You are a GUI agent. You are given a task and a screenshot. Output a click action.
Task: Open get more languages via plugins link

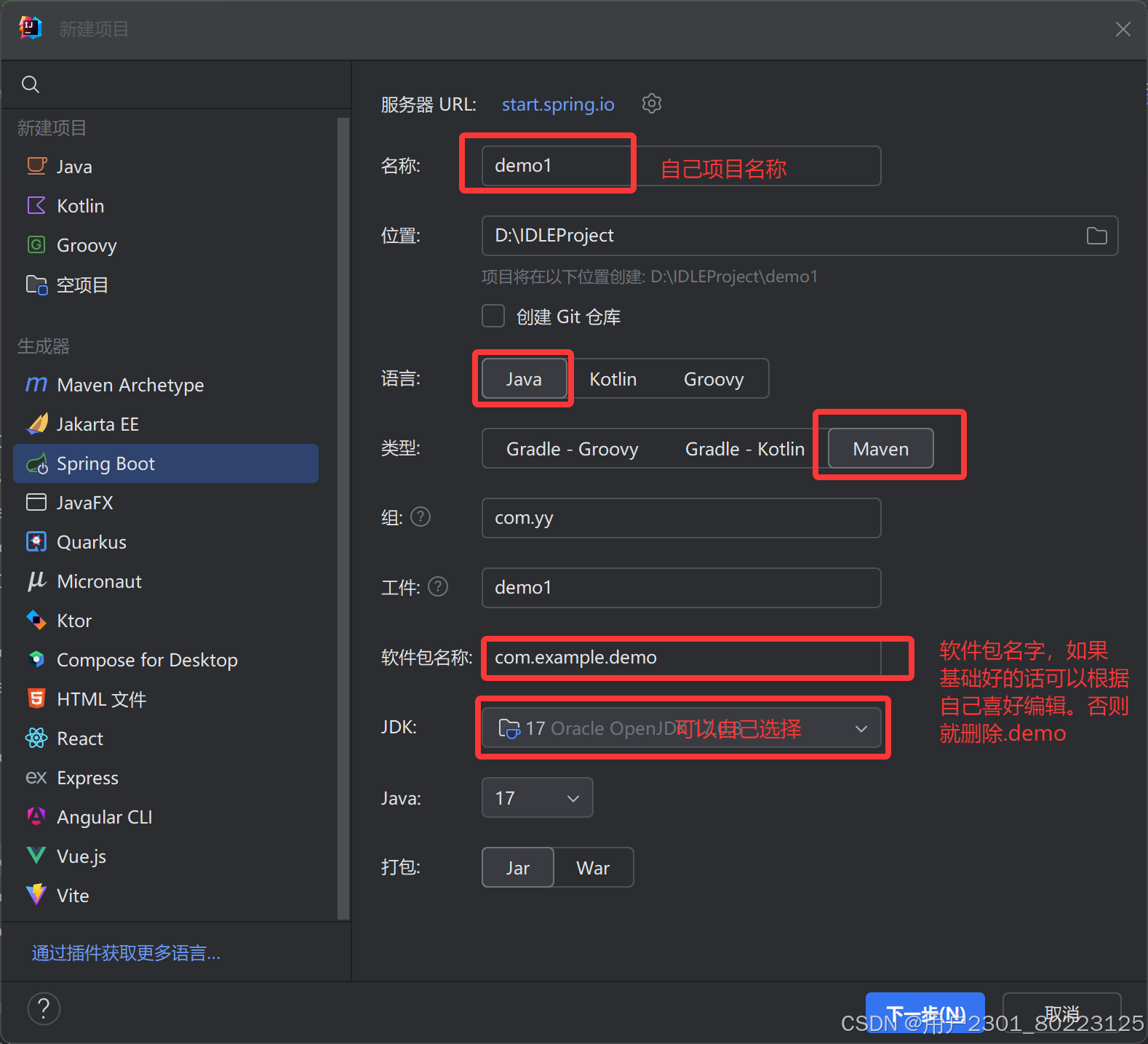(126, 953)
